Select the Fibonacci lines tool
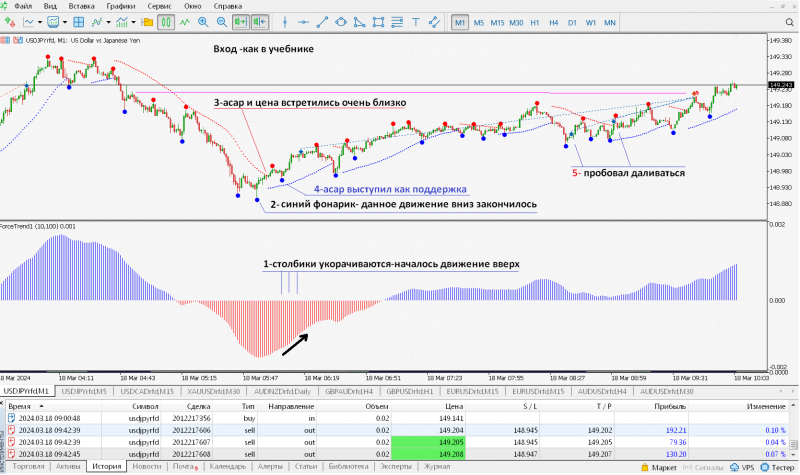 396,22
